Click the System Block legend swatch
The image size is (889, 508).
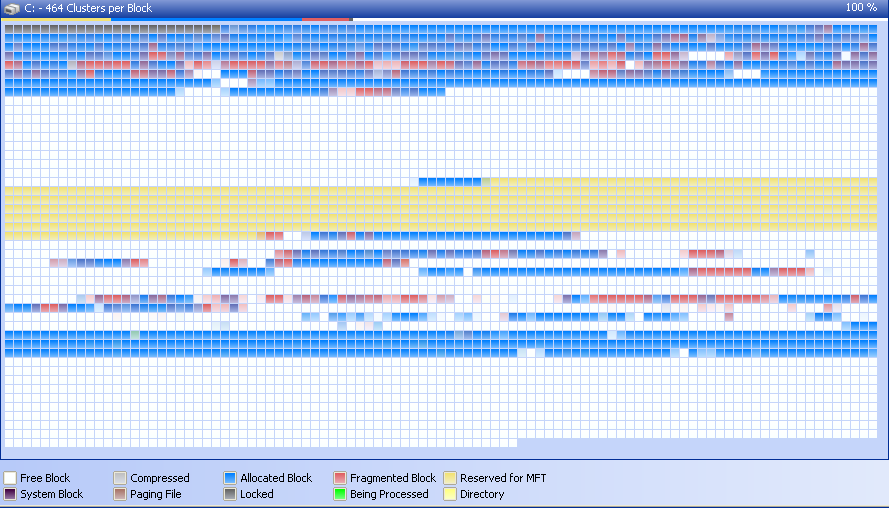(x=10, y=494)
